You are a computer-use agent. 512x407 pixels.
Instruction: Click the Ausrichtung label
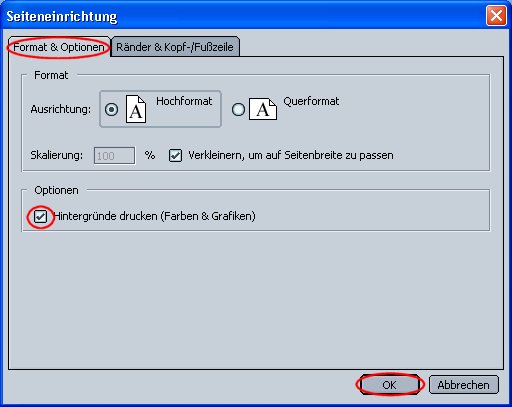61,109
